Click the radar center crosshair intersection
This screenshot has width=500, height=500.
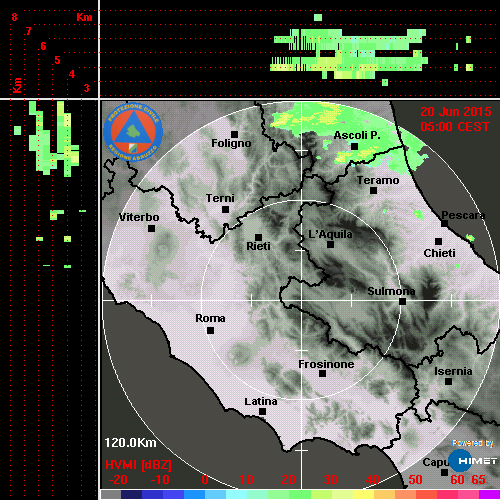click(302, 300)
